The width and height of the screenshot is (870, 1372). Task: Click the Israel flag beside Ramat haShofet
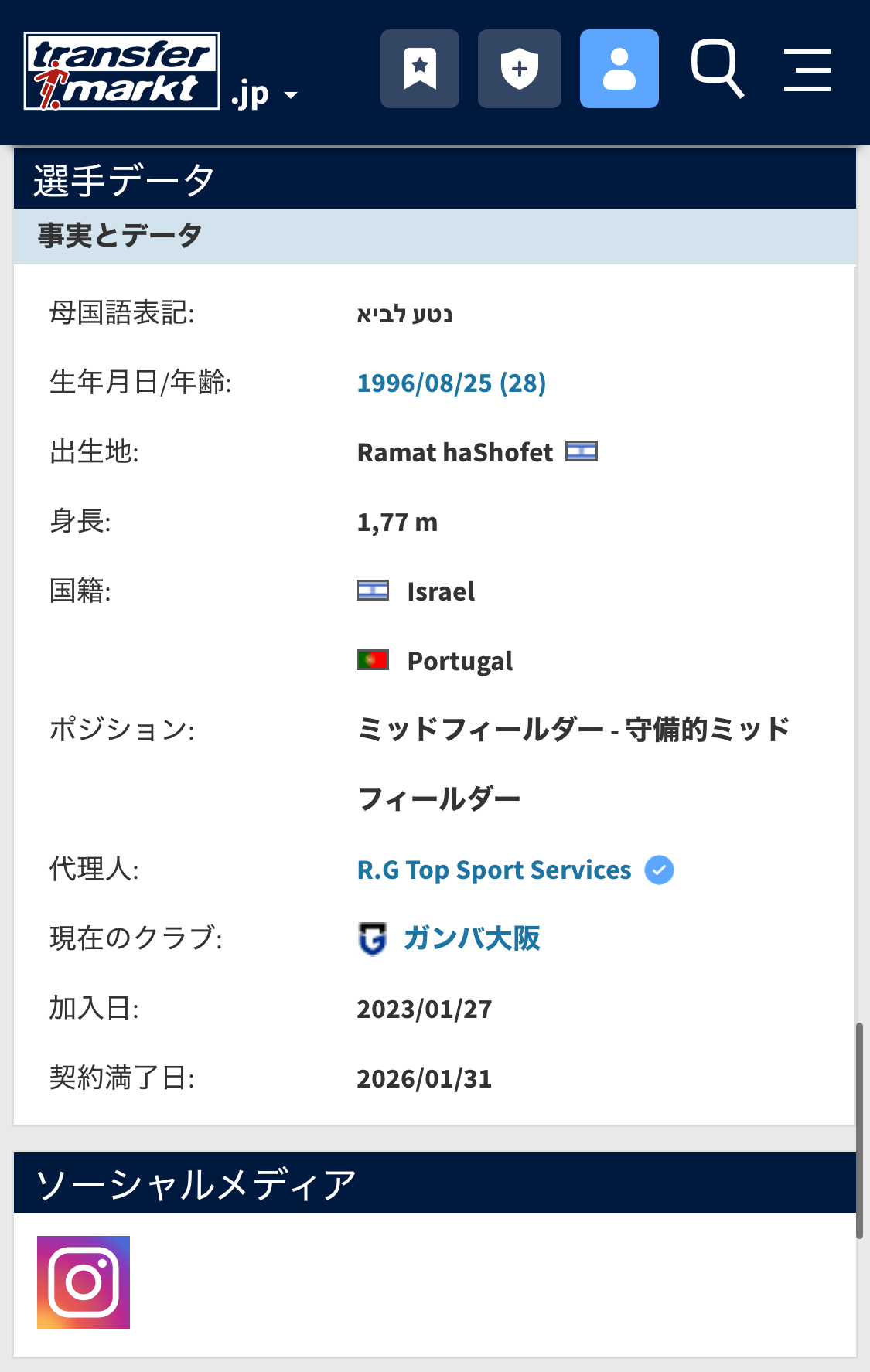[581, 451]
